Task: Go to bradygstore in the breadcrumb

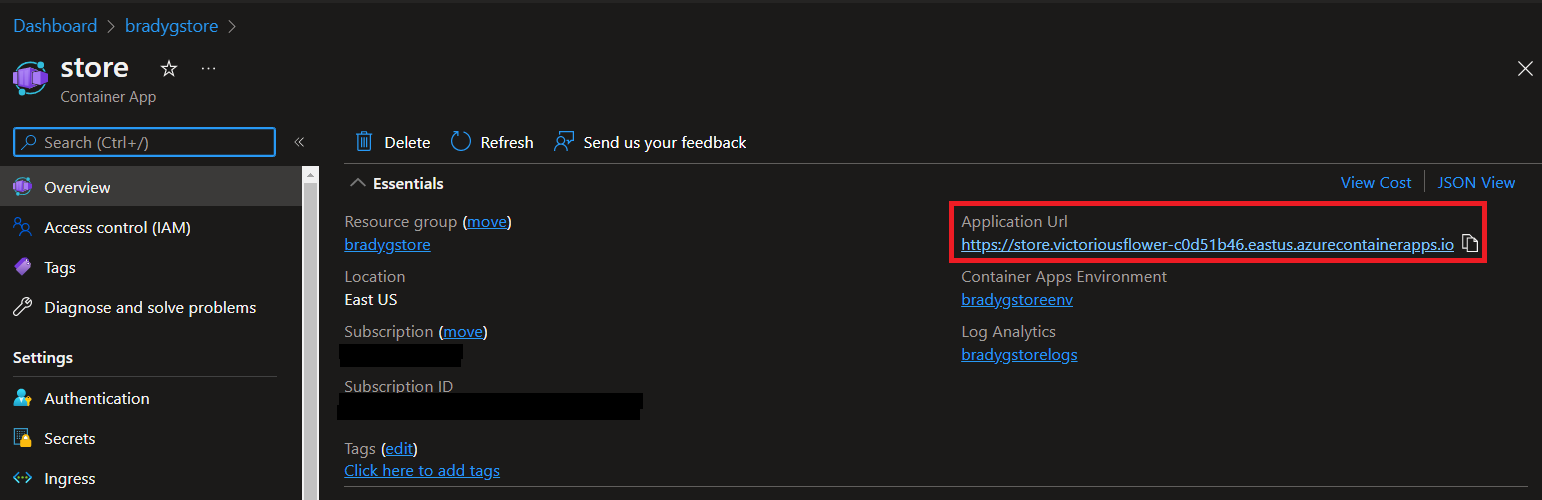Action: (x=171, y=26)
